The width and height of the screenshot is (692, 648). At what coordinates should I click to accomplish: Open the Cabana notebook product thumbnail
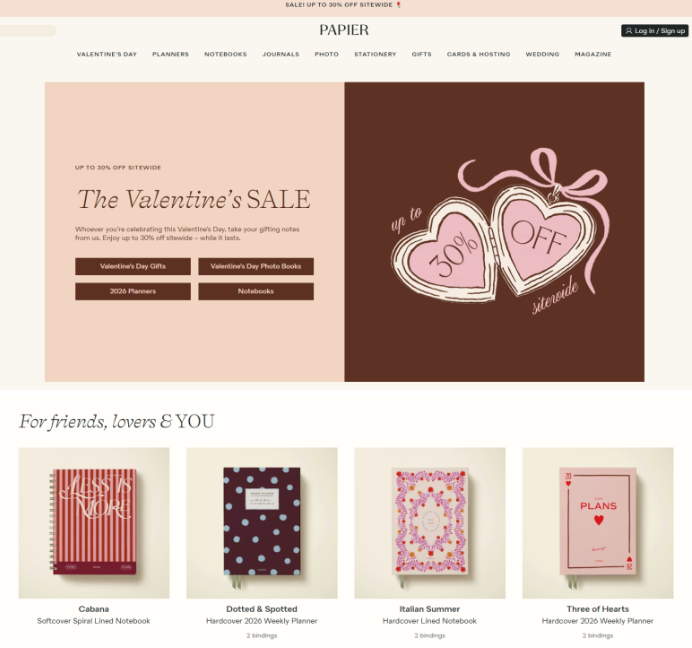(x=94, y=523)
